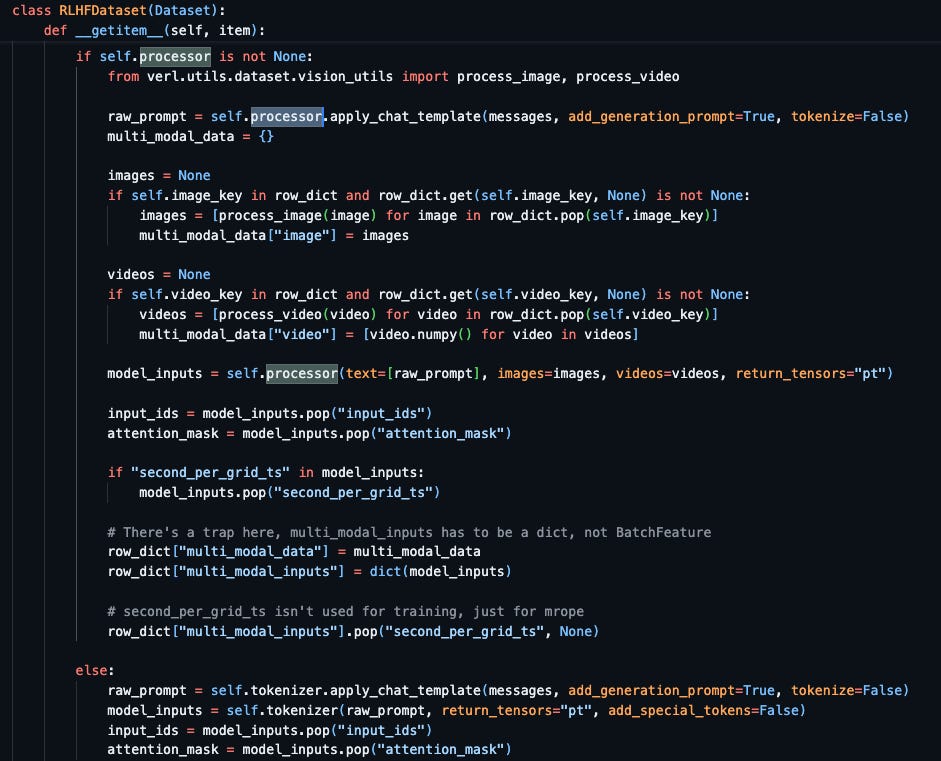Image resolution: width=941 pixels, height=761 pixels.
Task: Click 'return_tensors="pt"' in the self.processor call
Action: (x=810, y=373)
